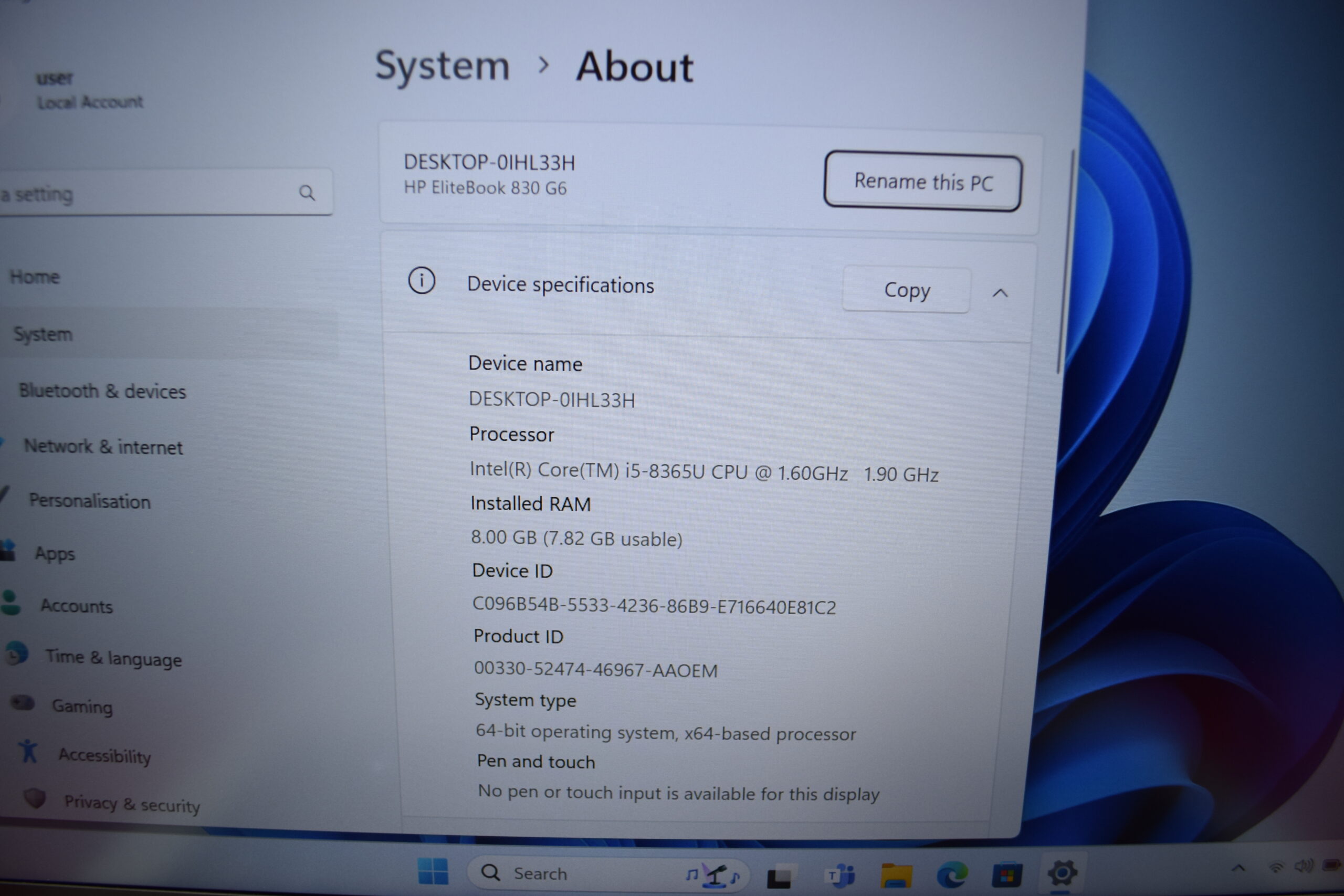Open Gaming settings
The height and width of the screenshot is (896, 1344).
click(82, 707)
